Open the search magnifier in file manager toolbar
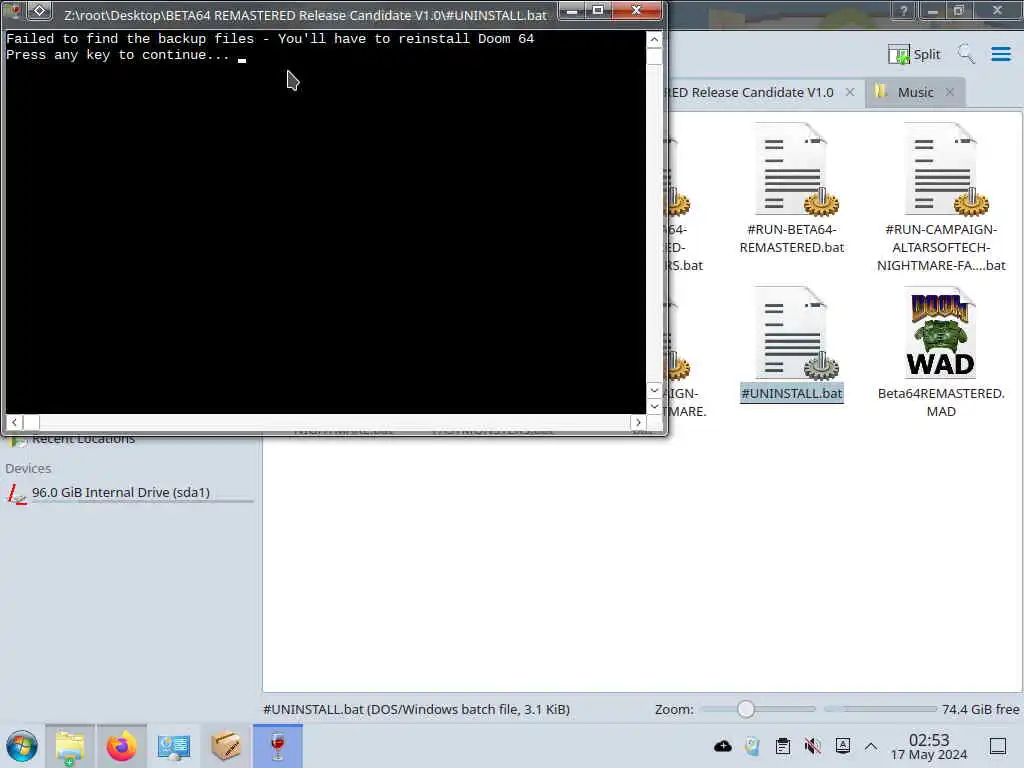The height and width of the screenshot is (768, 1024). pos(966,54)
